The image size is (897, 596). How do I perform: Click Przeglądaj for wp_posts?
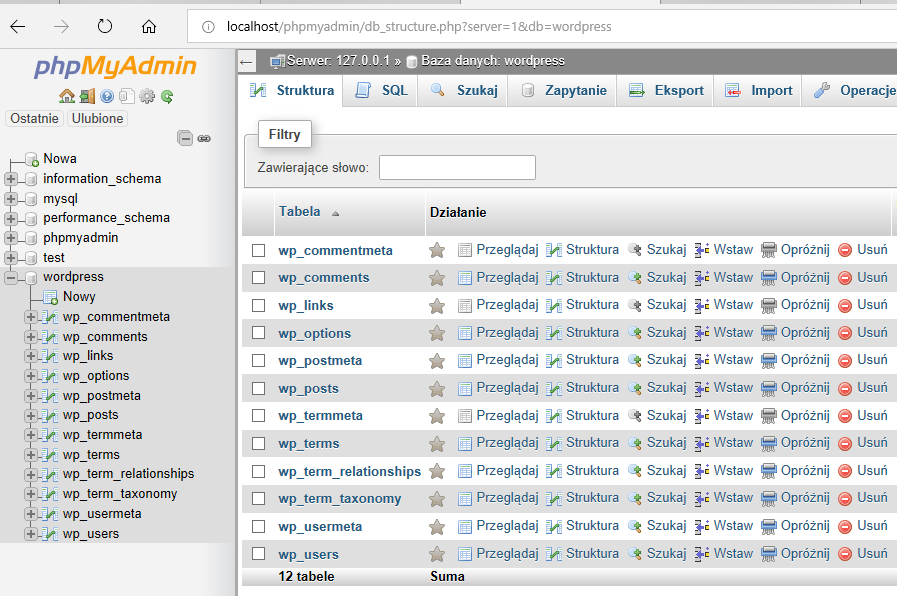(498, 388)
